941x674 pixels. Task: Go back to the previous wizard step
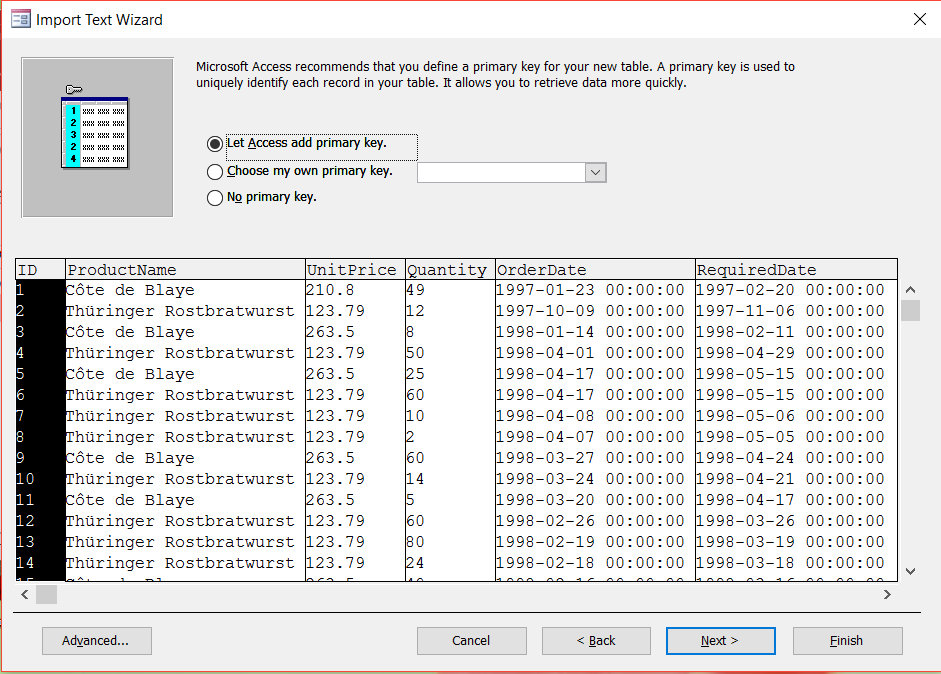pyautogui.click(x=596, y=641)
